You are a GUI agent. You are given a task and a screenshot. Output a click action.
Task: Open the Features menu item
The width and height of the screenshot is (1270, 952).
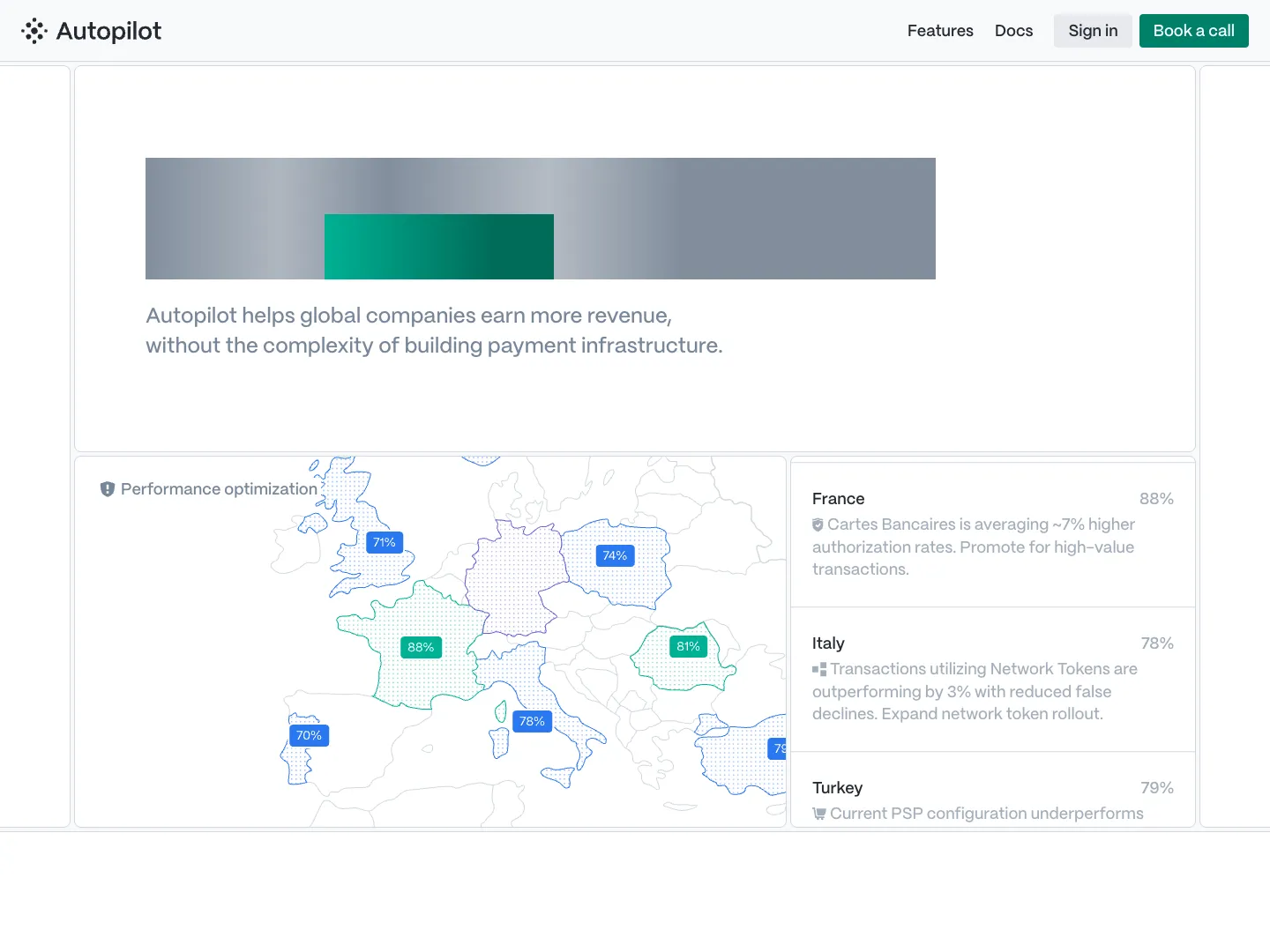[940, 31]
